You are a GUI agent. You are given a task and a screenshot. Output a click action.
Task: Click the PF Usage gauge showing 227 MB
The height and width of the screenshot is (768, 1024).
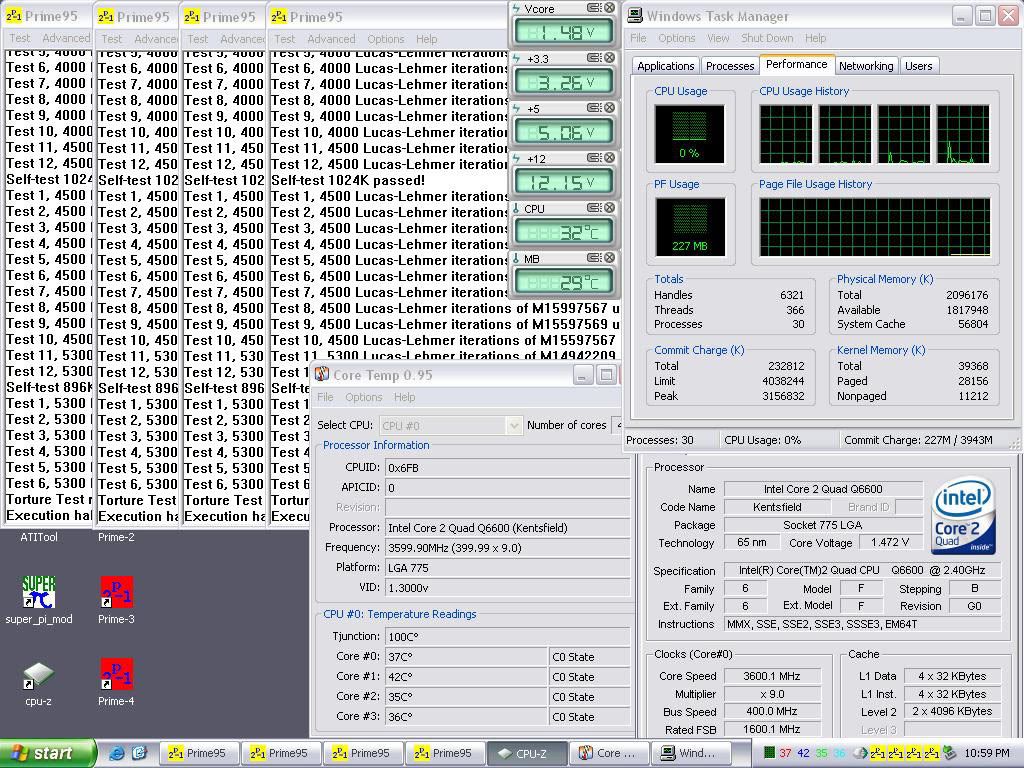689,227
